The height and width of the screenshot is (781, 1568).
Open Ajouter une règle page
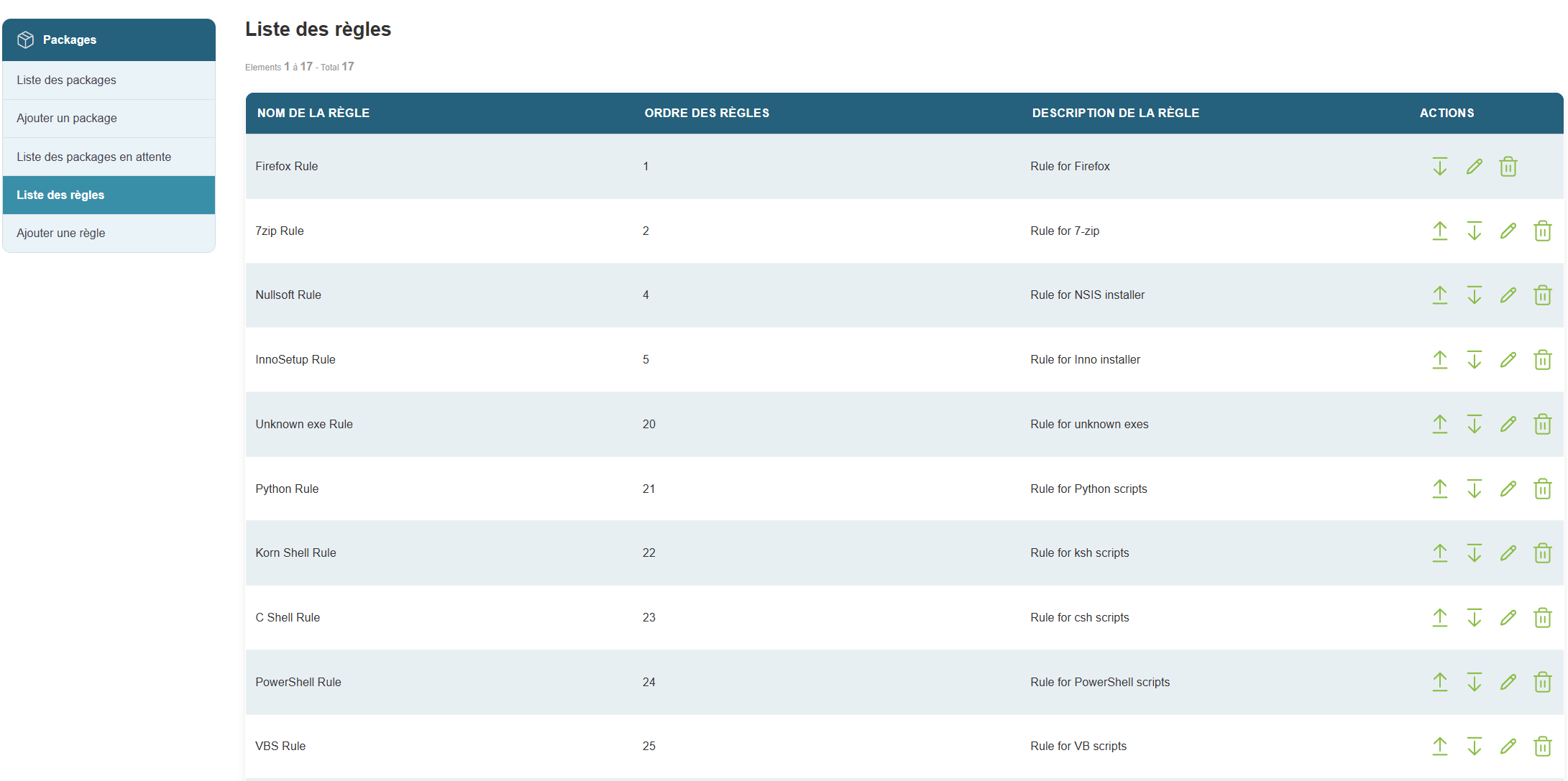61,233
